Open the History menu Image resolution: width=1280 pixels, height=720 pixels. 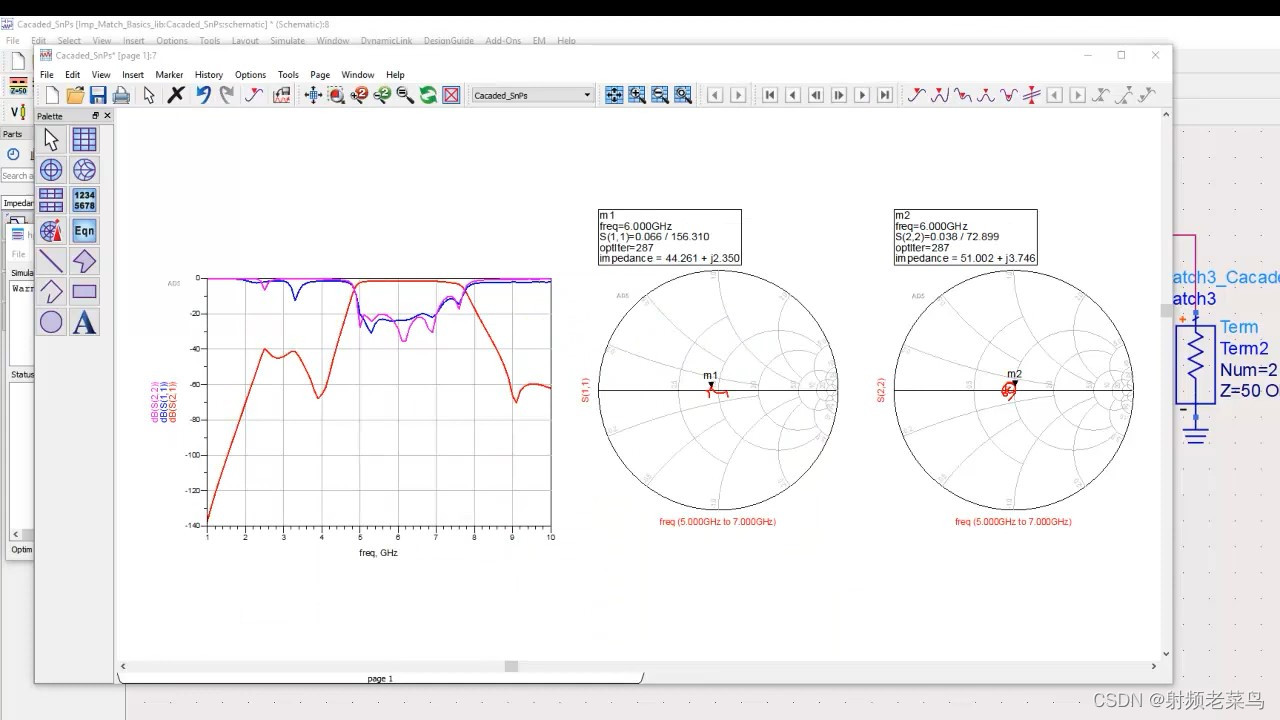tap(209, 75)
